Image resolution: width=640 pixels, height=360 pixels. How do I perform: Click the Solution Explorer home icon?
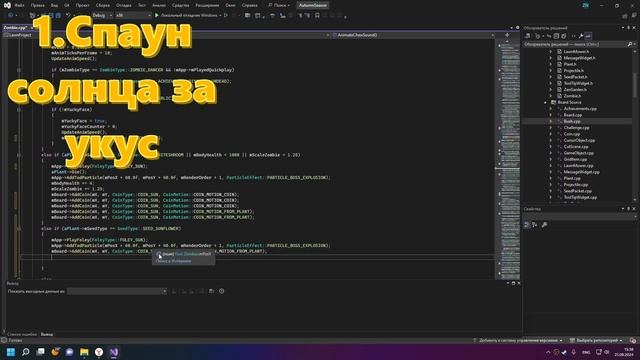click(x=528, y=36)
